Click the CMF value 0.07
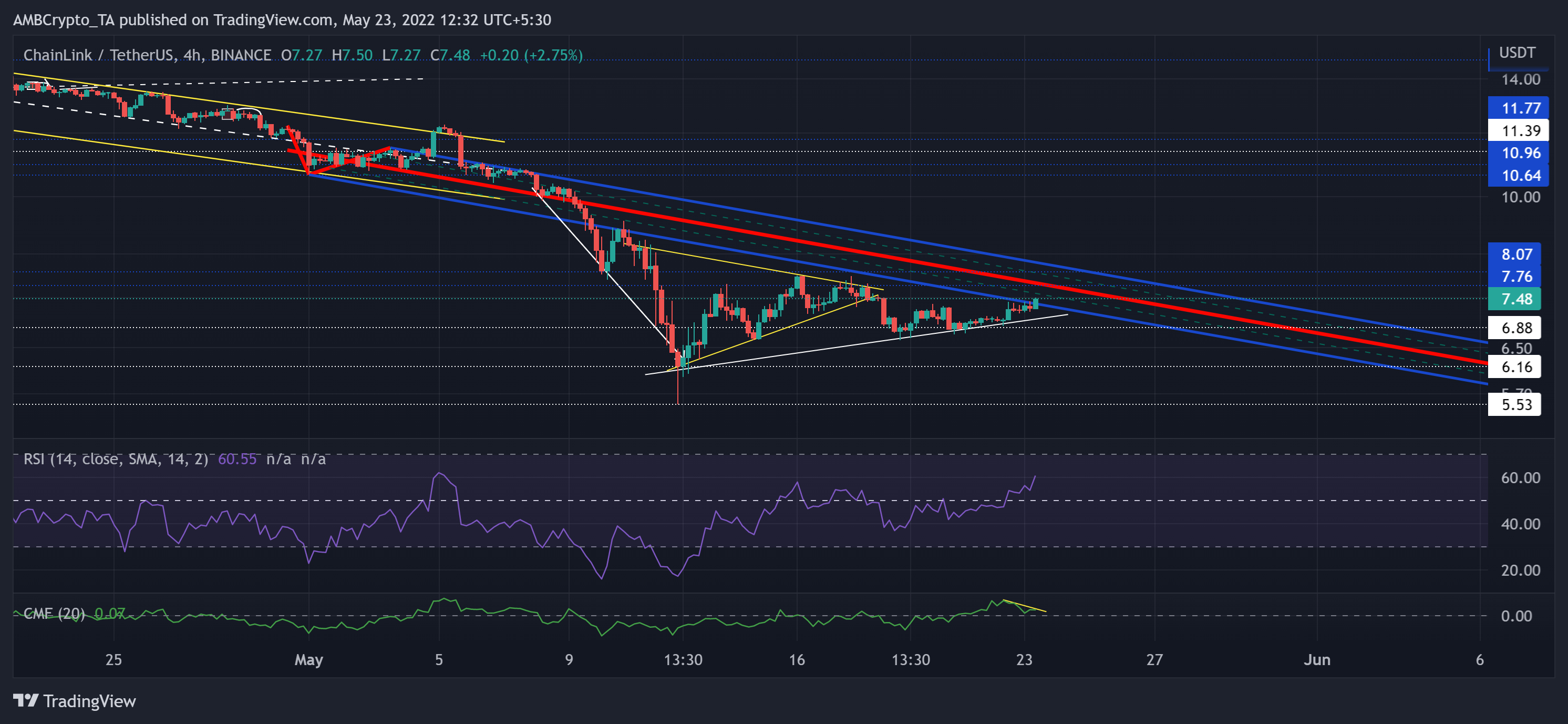This screenshot has height=724, width=1568. (x=110, y=613)
